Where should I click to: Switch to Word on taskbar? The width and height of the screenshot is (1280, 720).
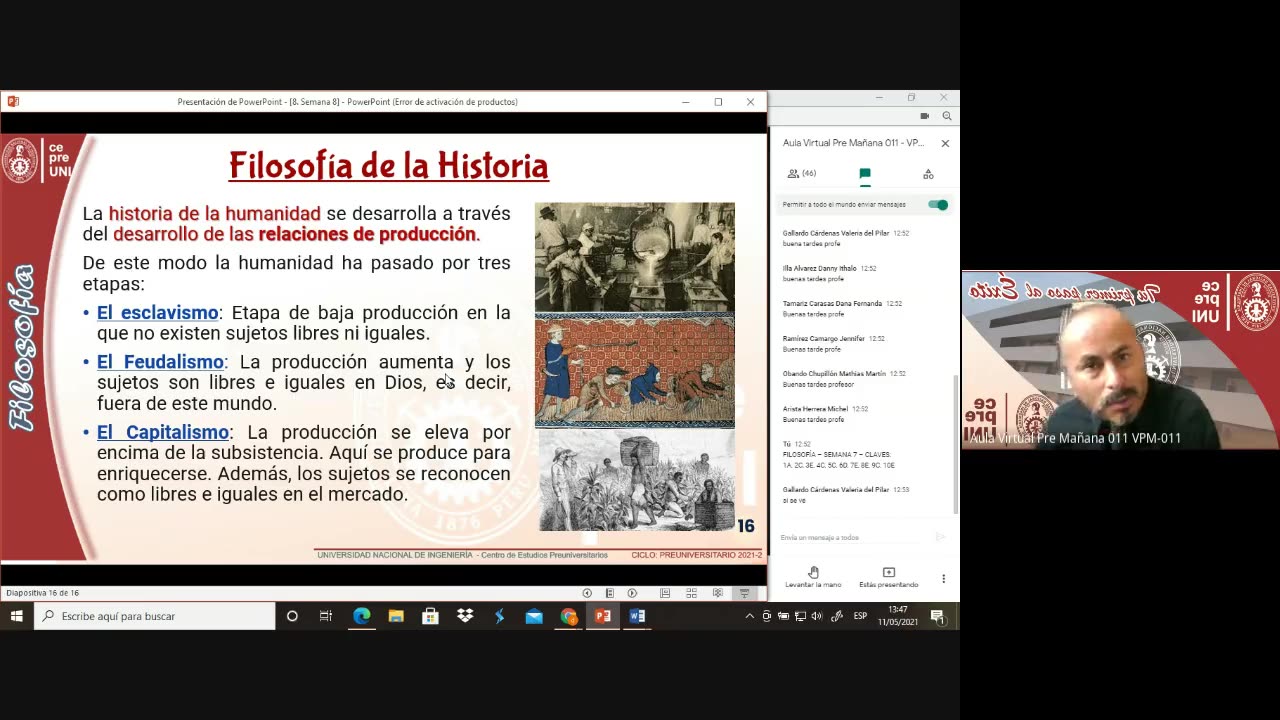point(637,616)
